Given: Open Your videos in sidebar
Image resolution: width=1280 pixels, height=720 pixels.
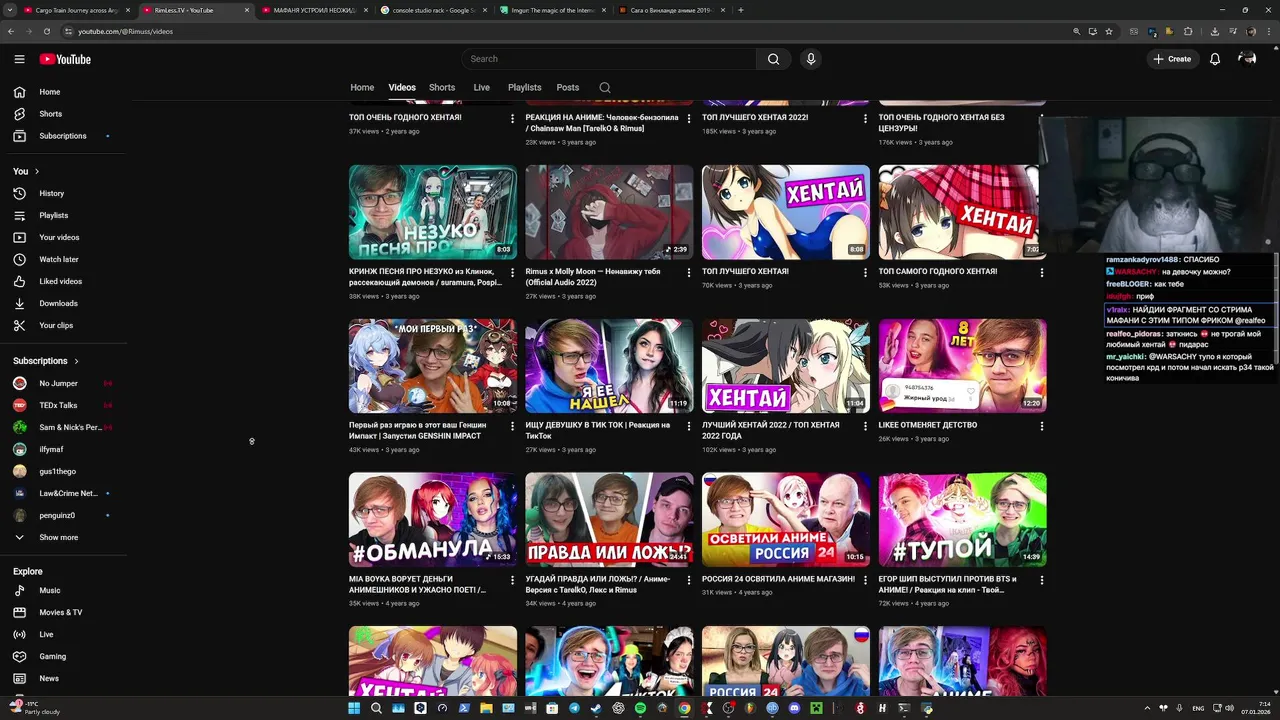Looking at the screenshot, I should coord(64,237).
